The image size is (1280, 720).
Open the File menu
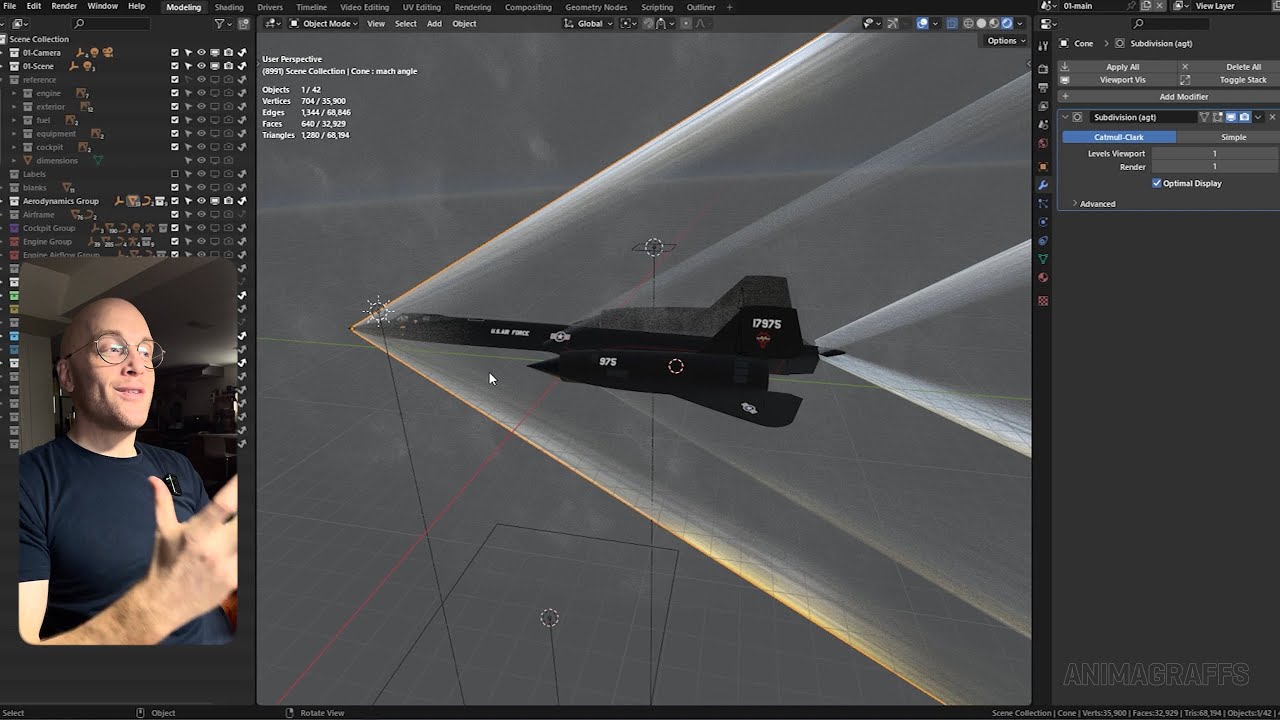9,6
